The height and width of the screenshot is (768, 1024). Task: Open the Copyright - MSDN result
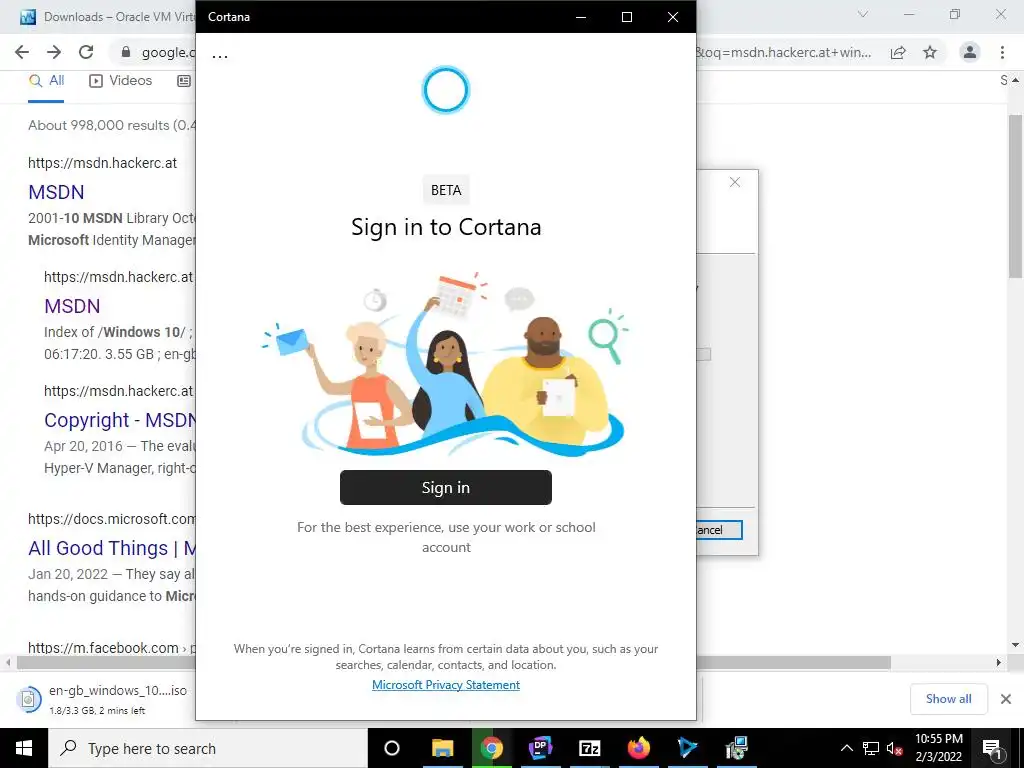point(120,420)
